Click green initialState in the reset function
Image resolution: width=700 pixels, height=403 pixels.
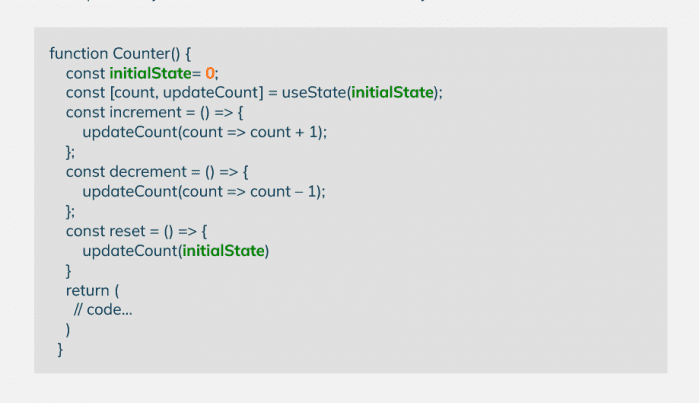224,250
